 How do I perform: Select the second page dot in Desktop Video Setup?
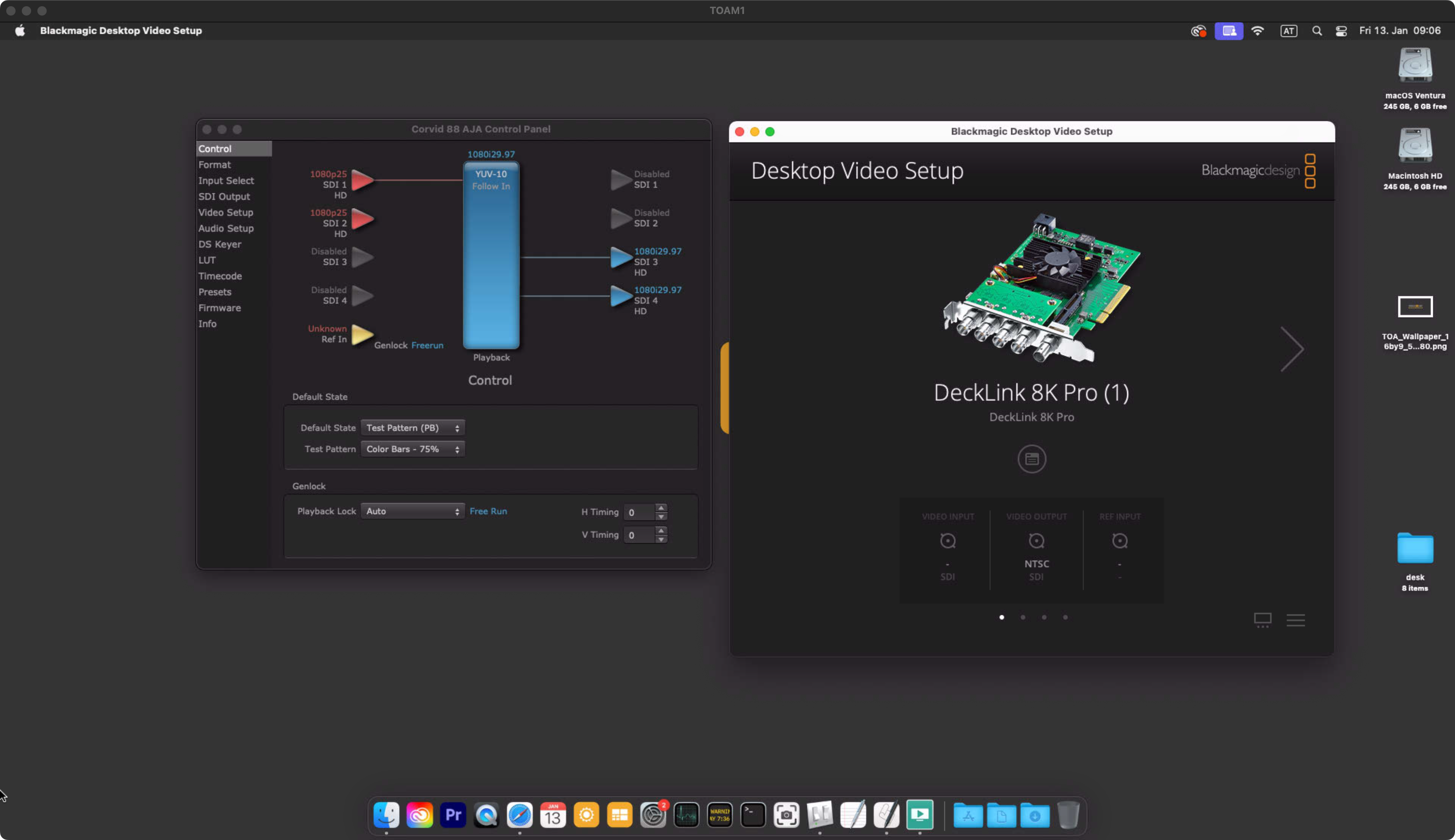click(x=1023, y=618)
